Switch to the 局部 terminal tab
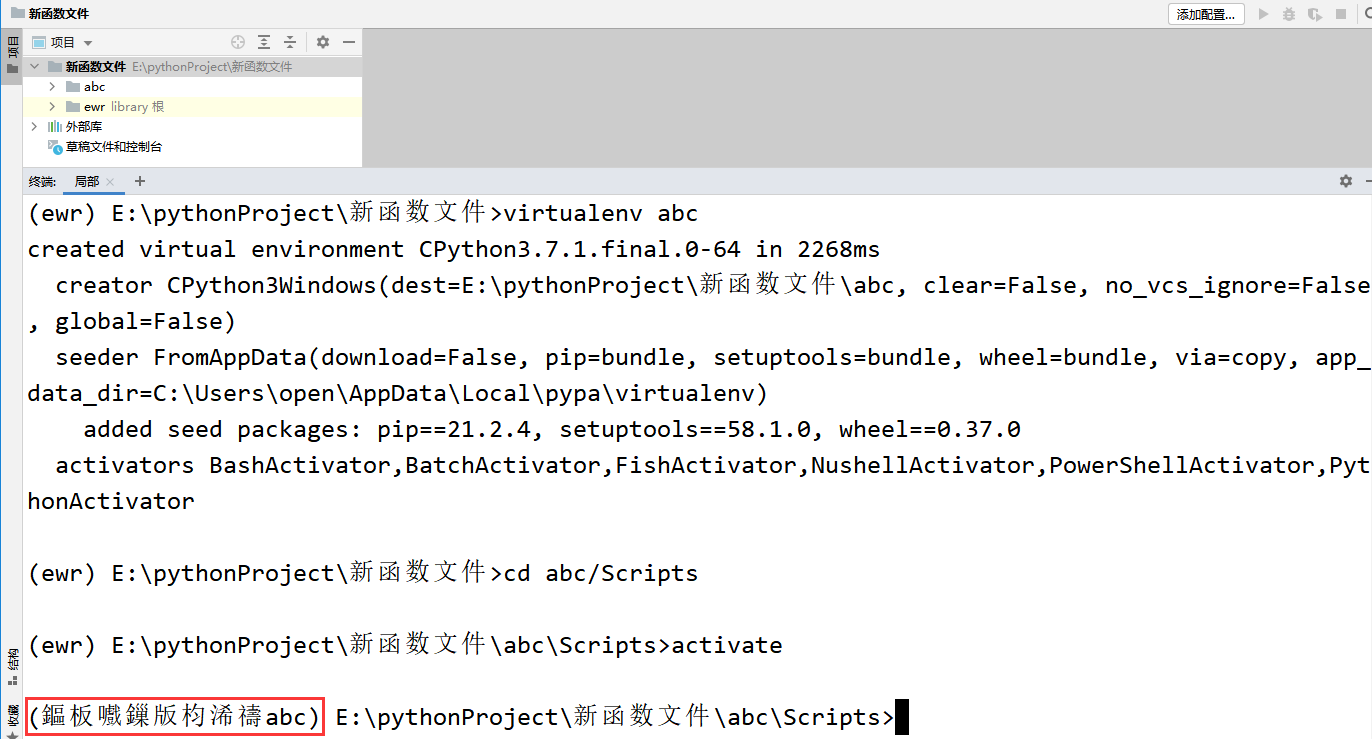1372x739 pixels. 87,181
